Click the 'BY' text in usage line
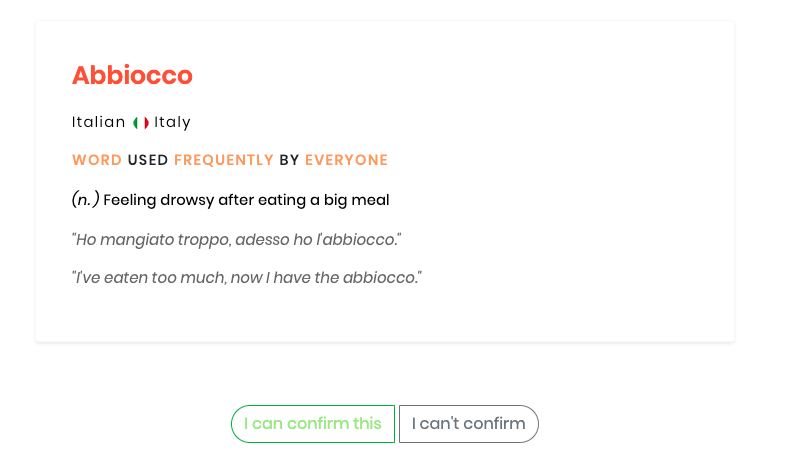This screenshot has width=788, height=459. pyautogui.click(x=289, y=160)
